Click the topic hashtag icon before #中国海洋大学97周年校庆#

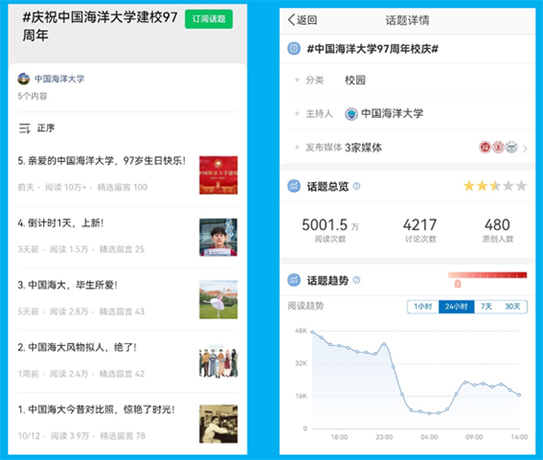[x=294, y=48]
